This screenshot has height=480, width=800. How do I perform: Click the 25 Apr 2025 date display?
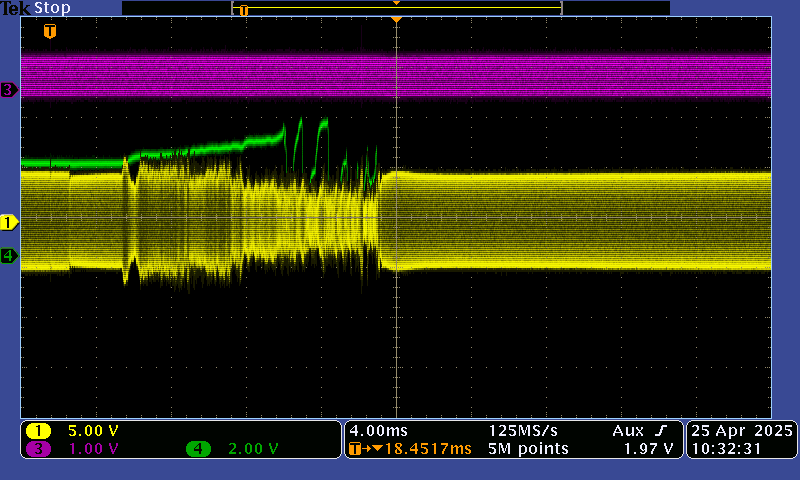point(740,430)
